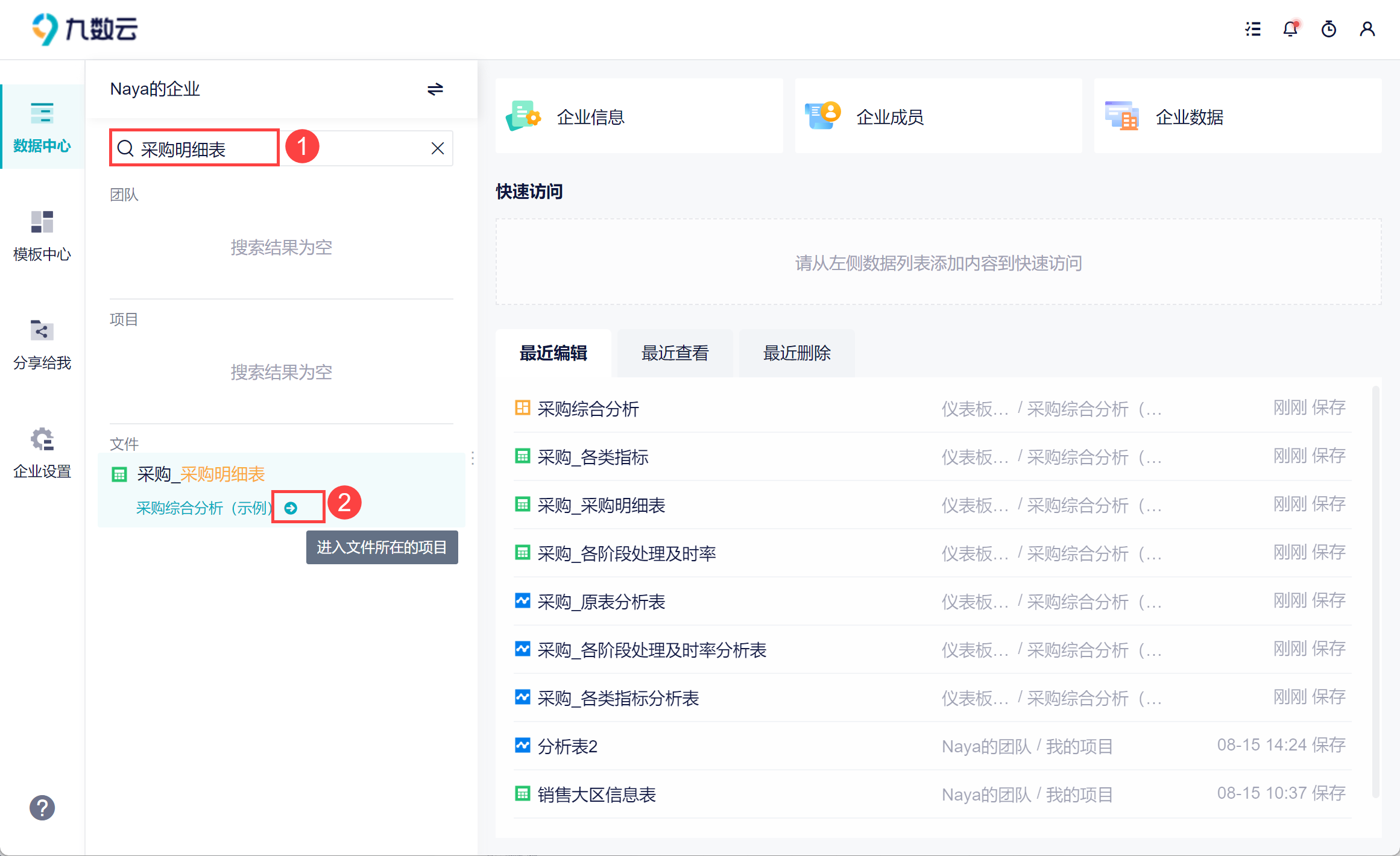Click the notification bell icon

click(x=1290, y=29)
